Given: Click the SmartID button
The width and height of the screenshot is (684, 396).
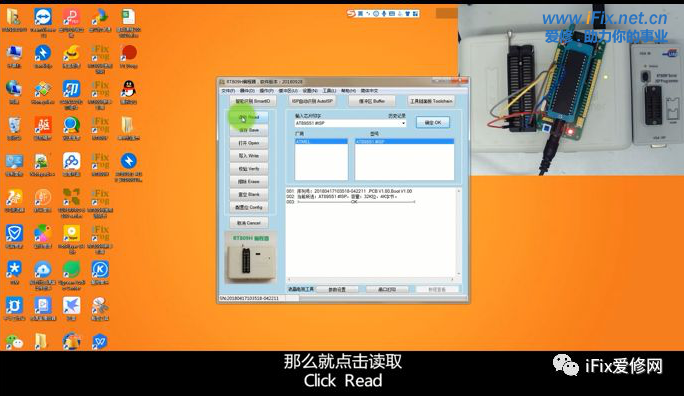Looking at the screenshot, I should [253, 101].
